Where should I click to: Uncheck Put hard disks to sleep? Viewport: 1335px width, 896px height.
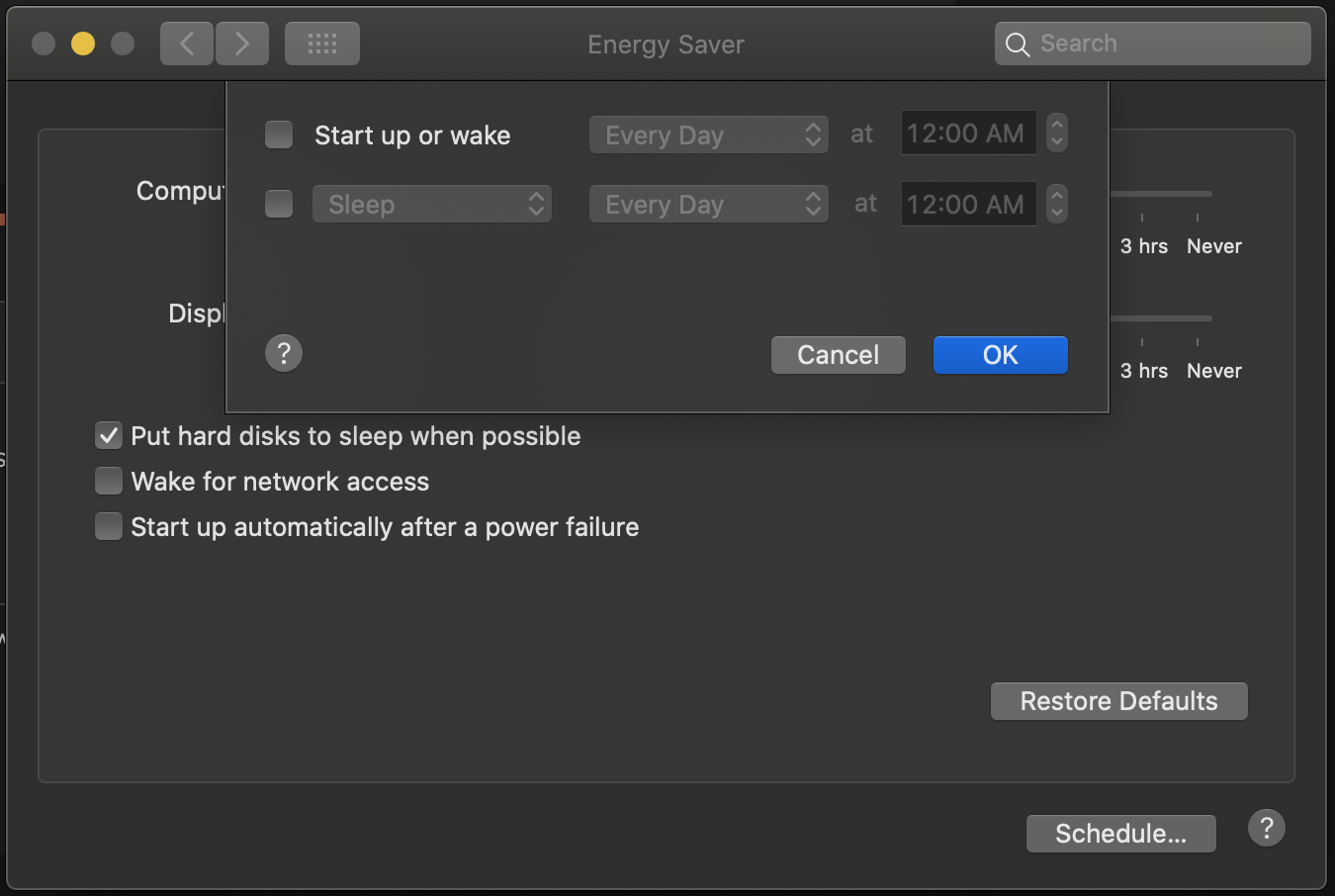point(109,436)
